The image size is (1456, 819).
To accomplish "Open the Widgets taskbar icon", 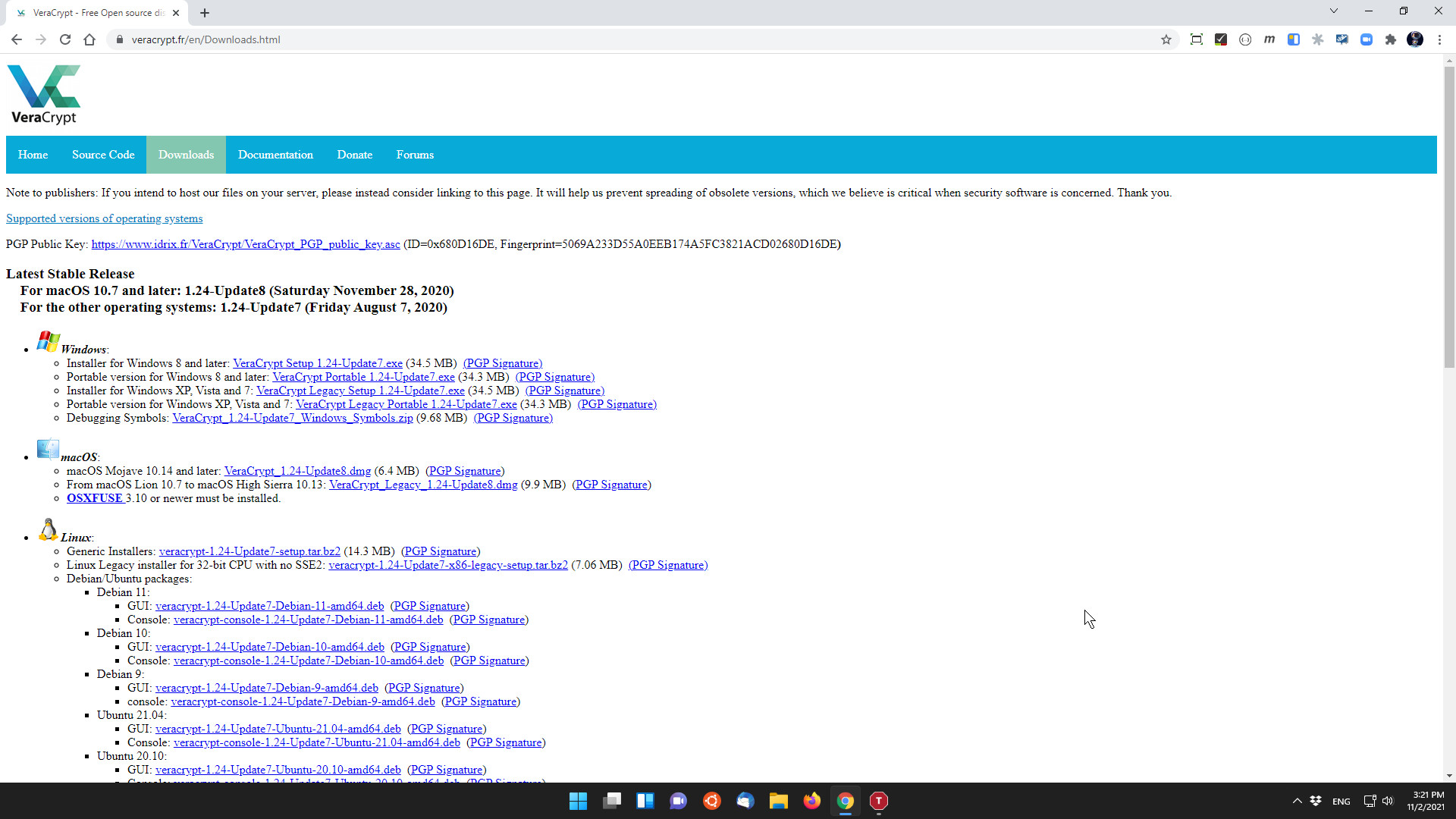I will 645,801.
